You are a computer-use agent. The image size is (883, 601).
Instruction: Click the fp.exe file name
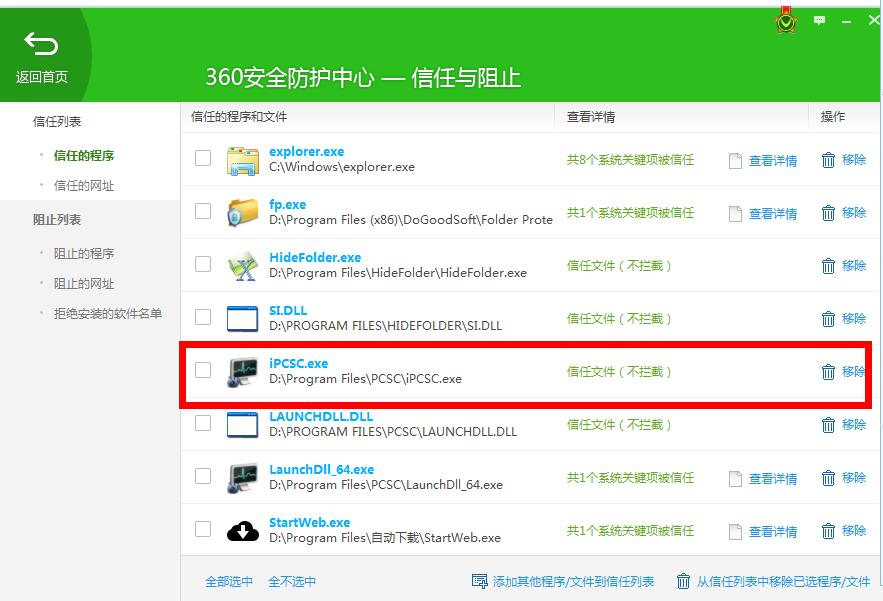point(288,204)
